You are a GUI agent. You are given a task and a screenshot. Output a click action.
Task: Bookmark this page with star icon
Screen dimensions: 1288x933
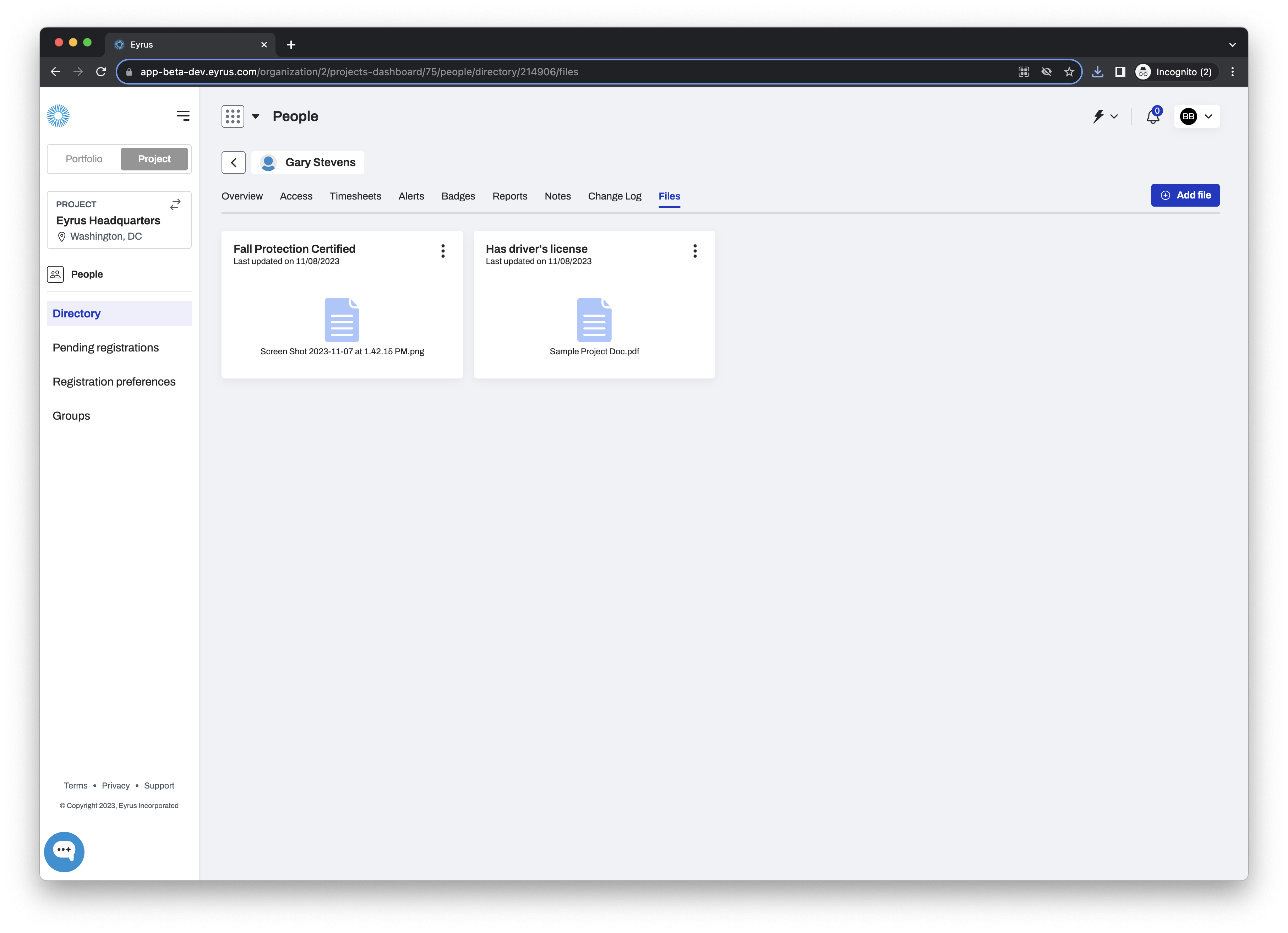(x=1069, y=72)
